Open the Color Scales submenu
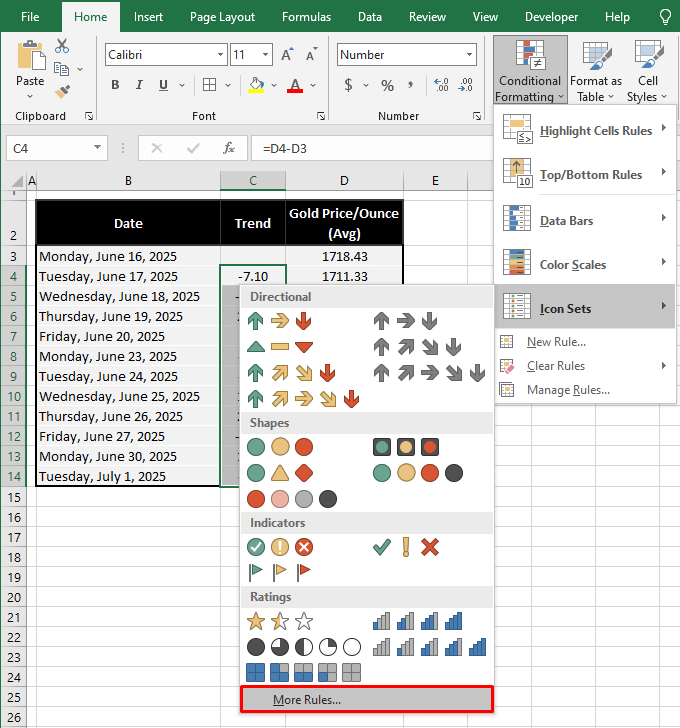This screenshot has height=728, width=680. click(x=584, y=264)
